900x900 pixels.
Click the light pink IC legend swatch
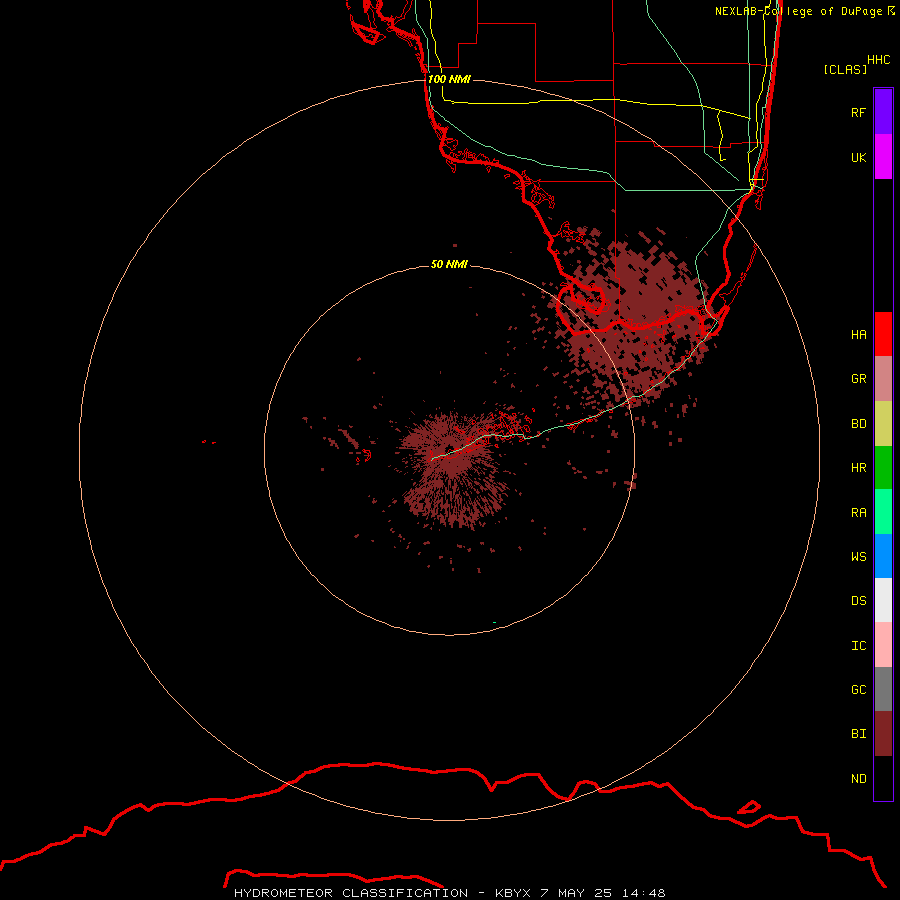tap(883, 645)
